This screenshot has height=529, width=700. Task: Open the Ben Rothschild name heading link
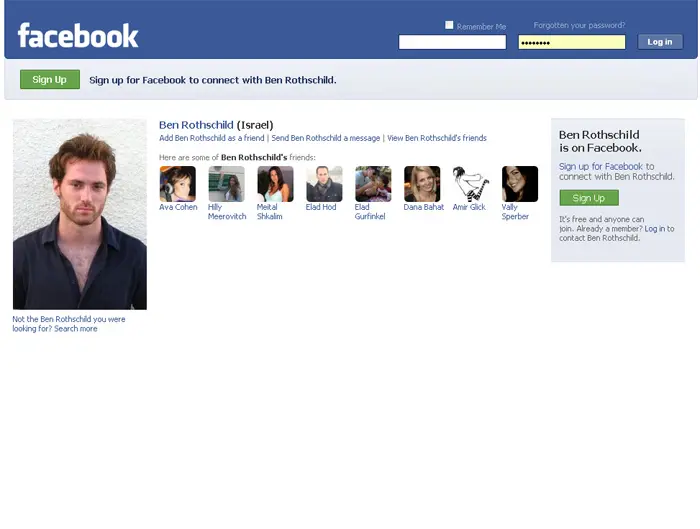tap(196, 125)
